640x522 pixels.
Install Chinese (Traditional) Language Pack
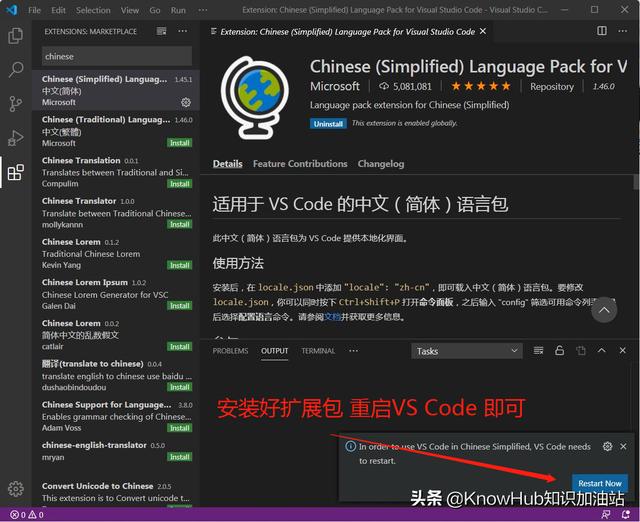(180, 143)
